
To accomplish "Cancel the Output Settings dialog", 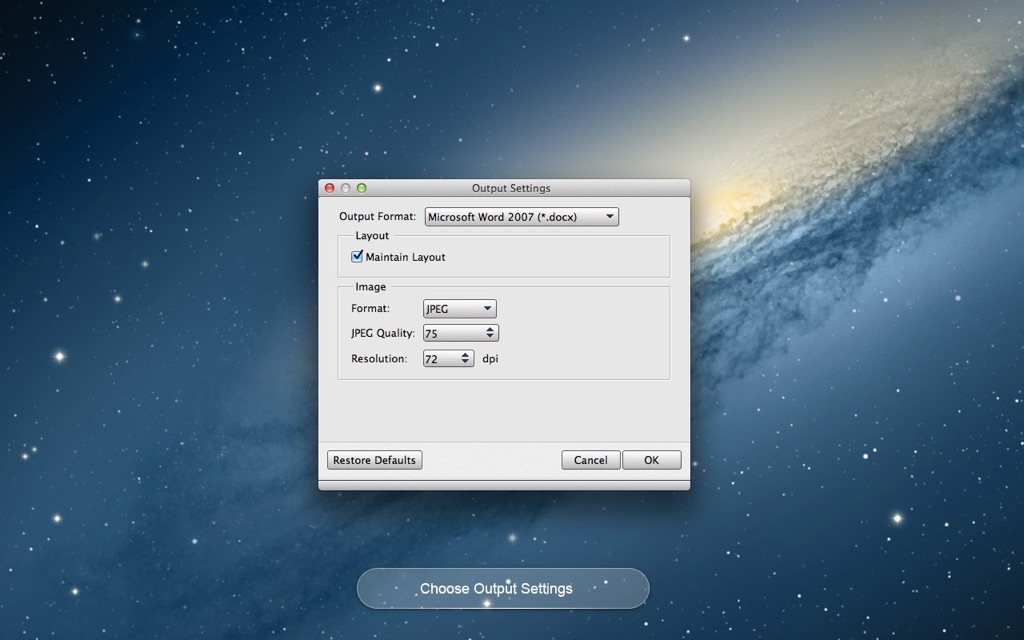I will [x=590, y=460].
